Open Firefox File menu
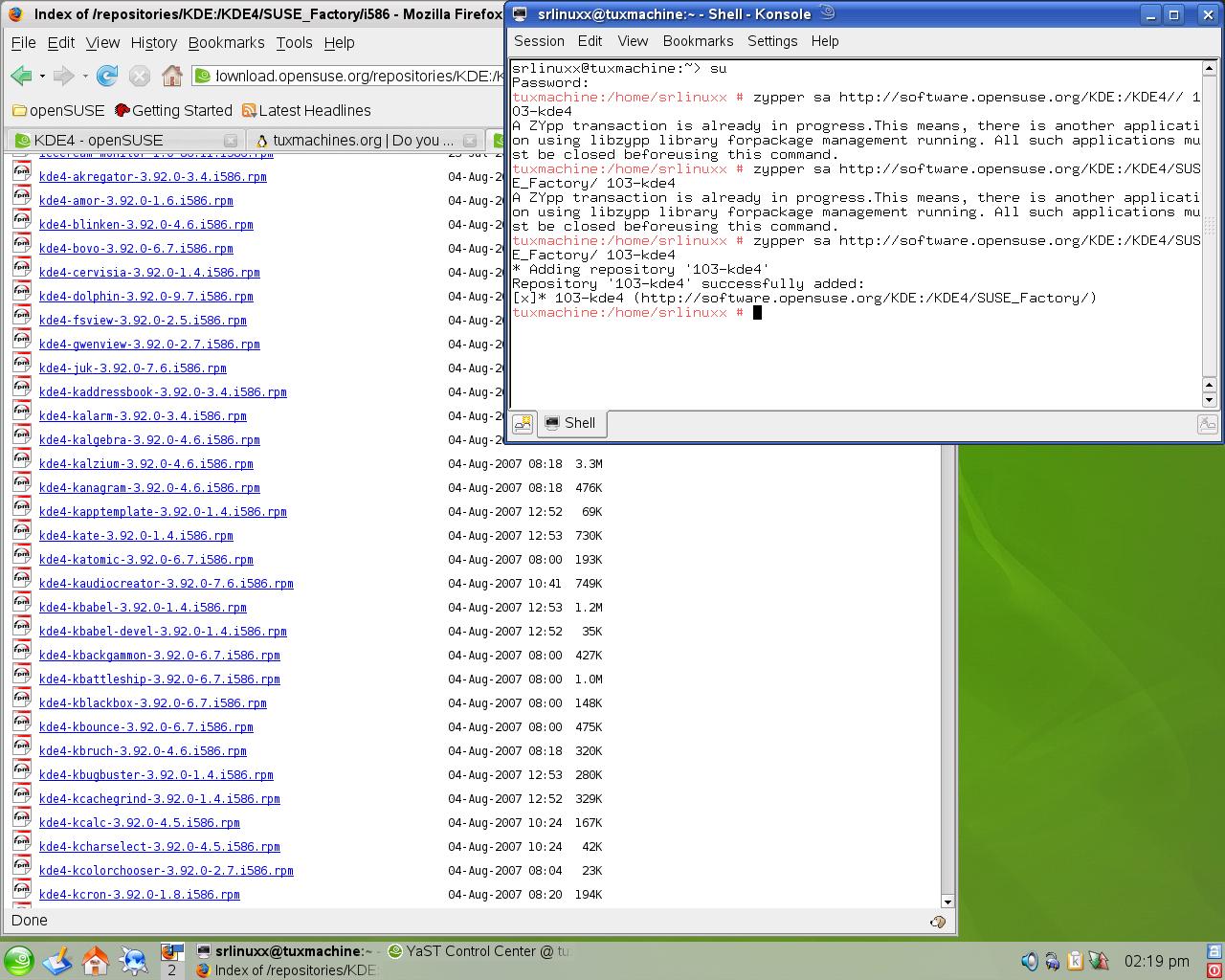This screenshot has height=980, width=1225. (x=23, y=42)
